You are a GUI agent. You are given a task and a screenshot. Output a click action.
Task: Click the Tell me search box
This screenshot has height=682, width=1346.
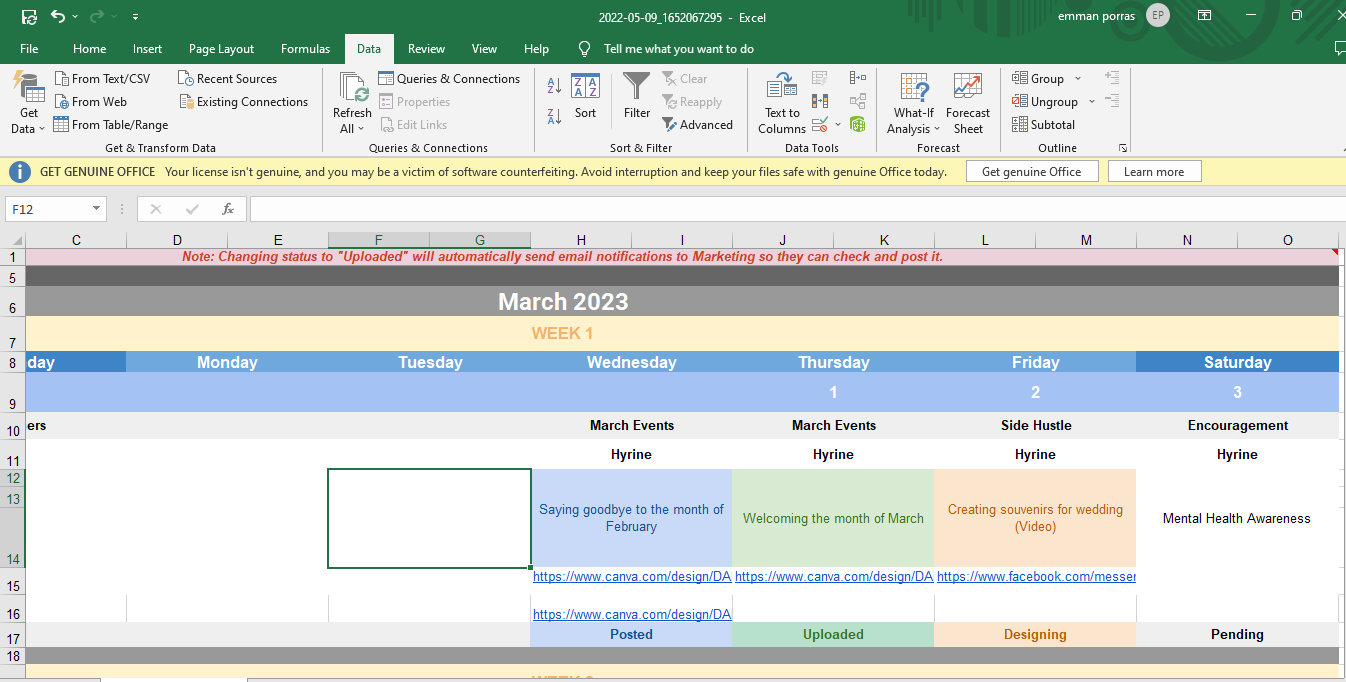pyautogui.click(x=679, y=48)
